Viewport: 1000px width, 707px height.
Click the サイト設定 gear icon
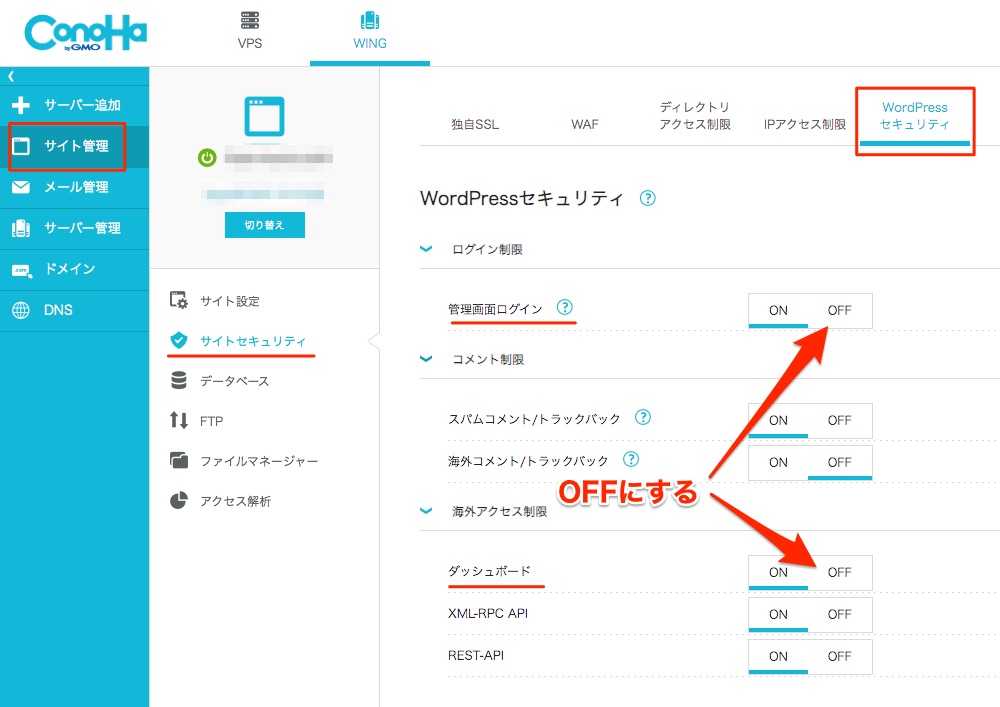point(179,300)
